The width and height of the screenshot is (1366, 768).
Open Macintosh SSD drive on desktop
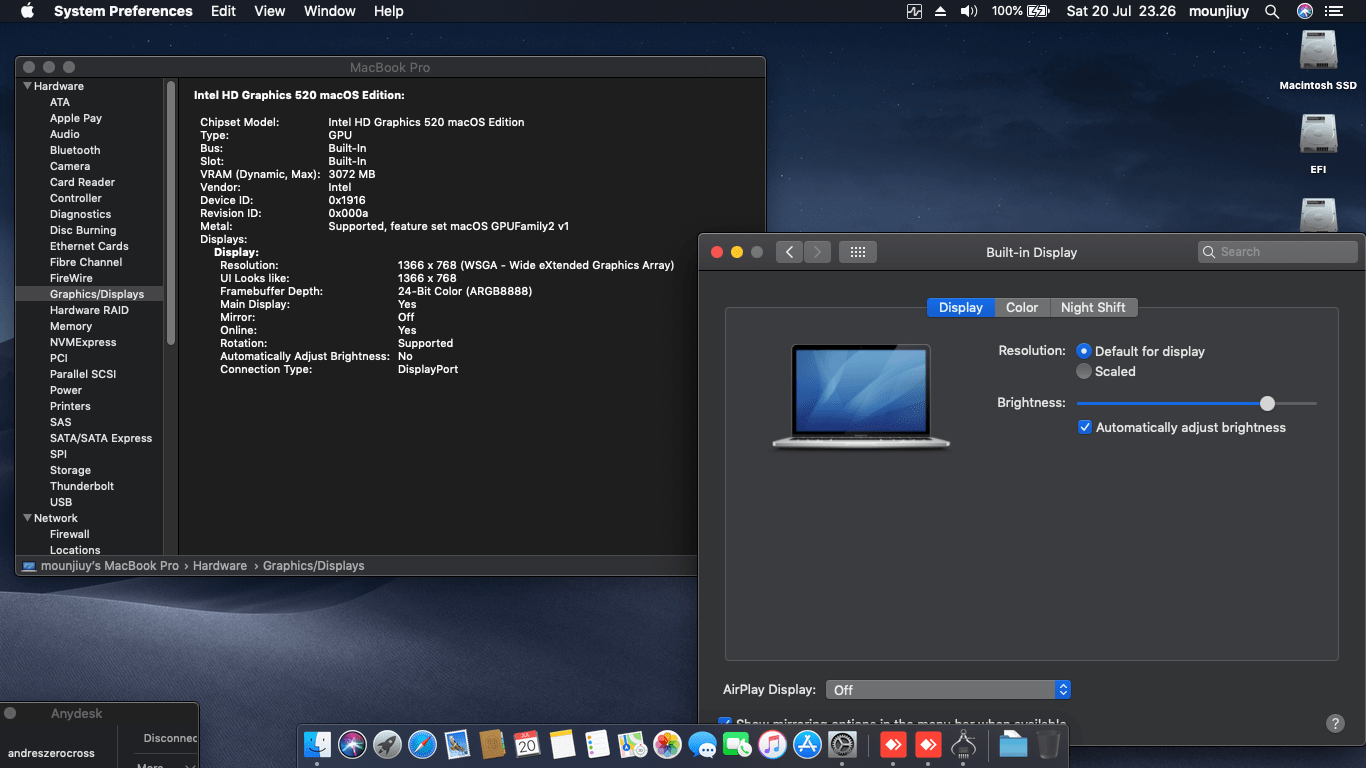click(1318, 60)
